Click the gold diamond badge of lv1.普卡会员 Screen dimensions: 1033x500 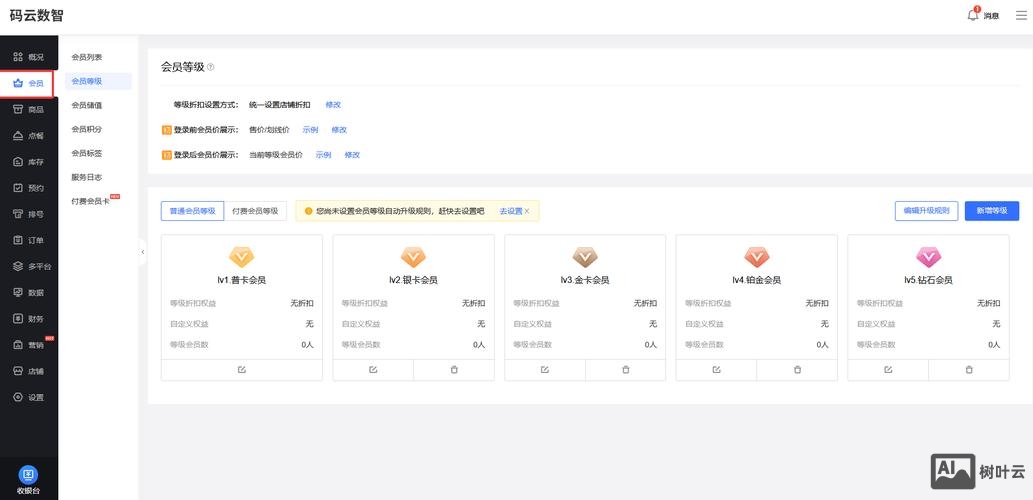coord(242,257)
